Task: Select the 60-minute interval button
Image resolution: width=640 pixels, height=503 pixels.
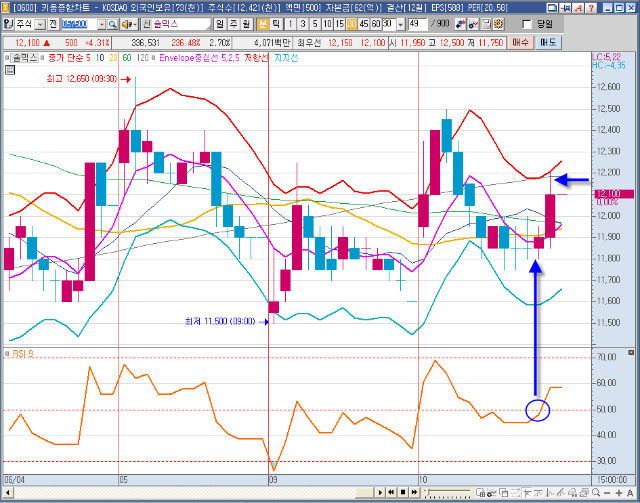Action: tap(376, 24)
